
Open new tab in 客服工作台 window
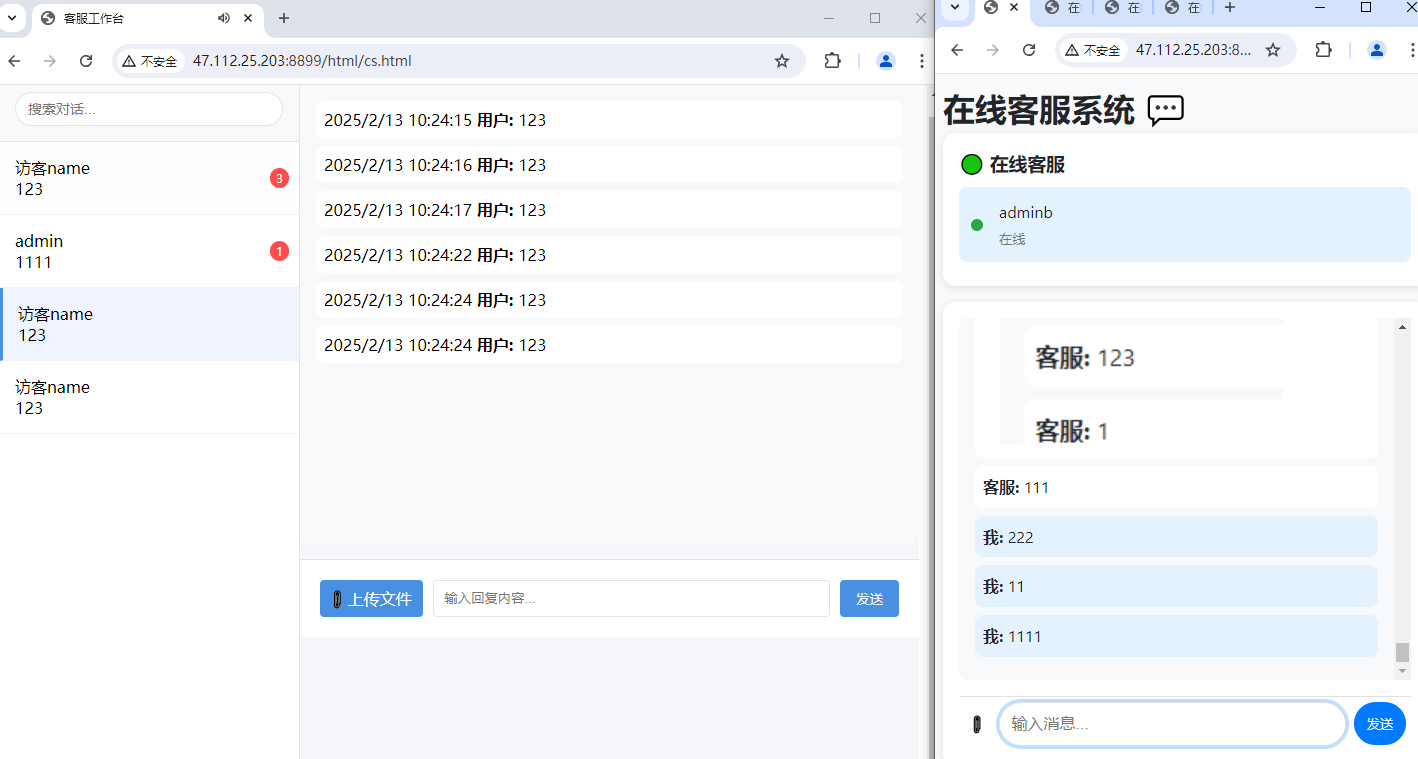284,18
